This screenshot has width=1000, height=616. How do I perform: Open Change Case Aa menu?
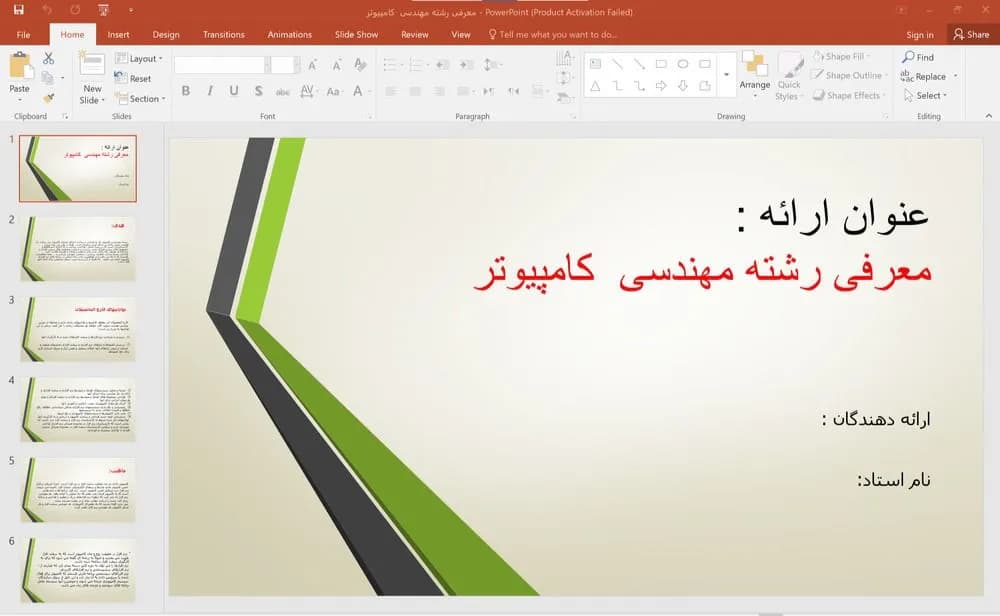334,91
